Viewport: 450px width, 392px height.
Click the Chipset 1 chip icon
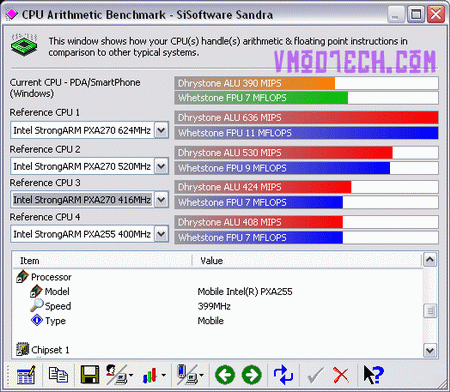tap(22, 349)
